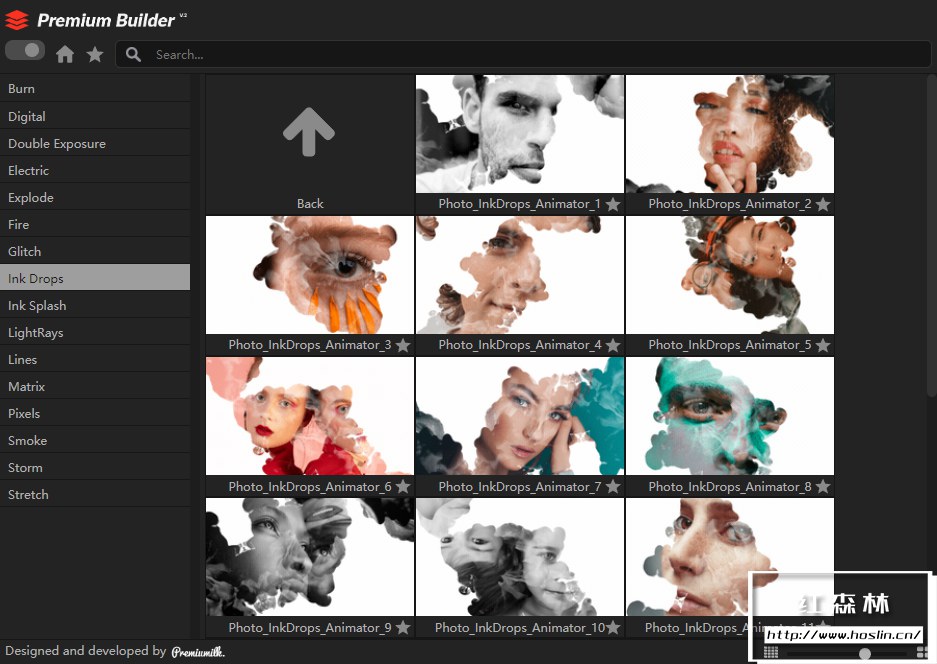Select Photo_InkDrops_Animator_3 eye thumbnail
This screenshot has width=937, height=664.
coord(310,275)
